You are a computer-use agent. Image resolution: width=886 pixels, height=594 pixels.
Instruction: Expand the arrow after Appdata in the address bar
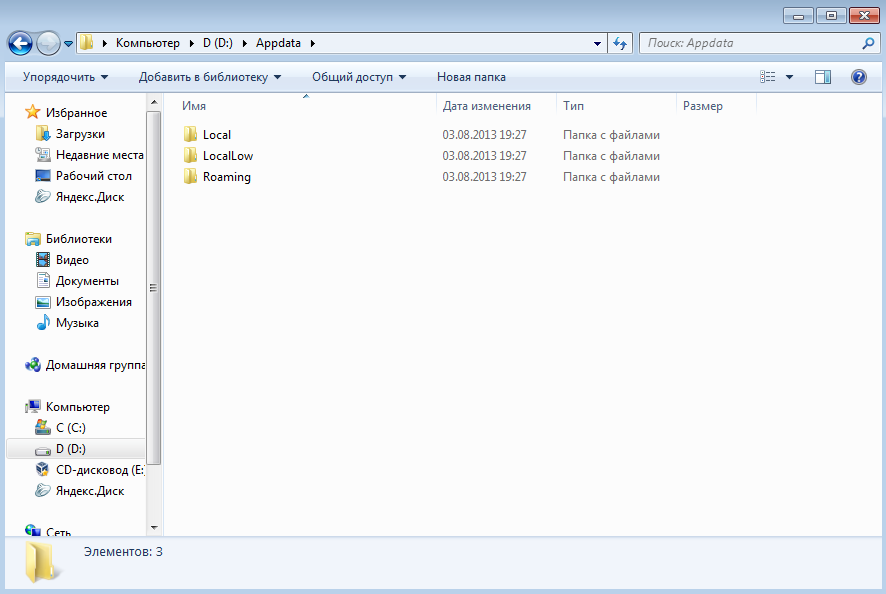[312, 43]
